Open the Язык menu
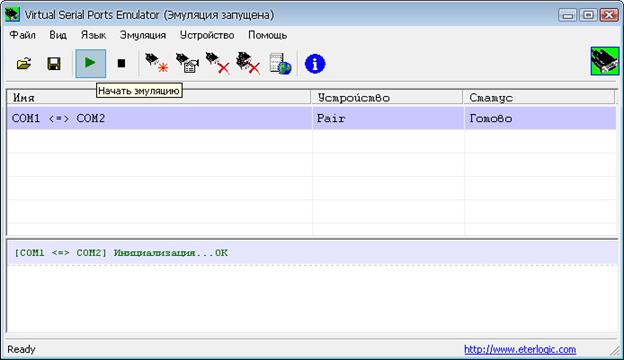 [94, 35]
